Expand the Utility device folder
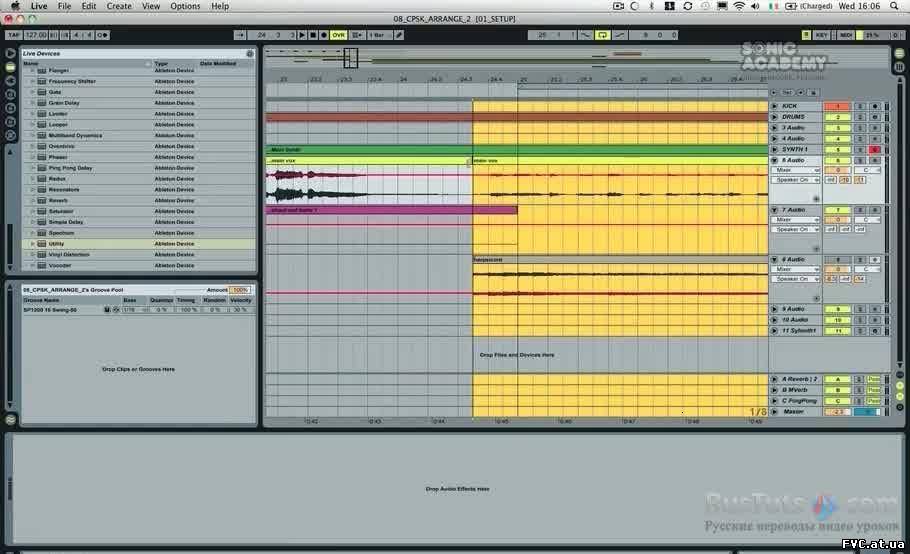Viewport: 910px width, 554px height. tap(32, 244)
